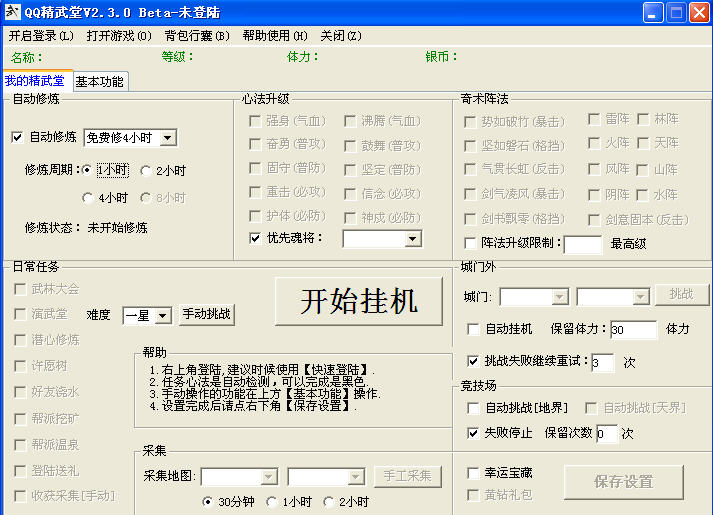Click the 银币 label in info bar

point(441,57)
